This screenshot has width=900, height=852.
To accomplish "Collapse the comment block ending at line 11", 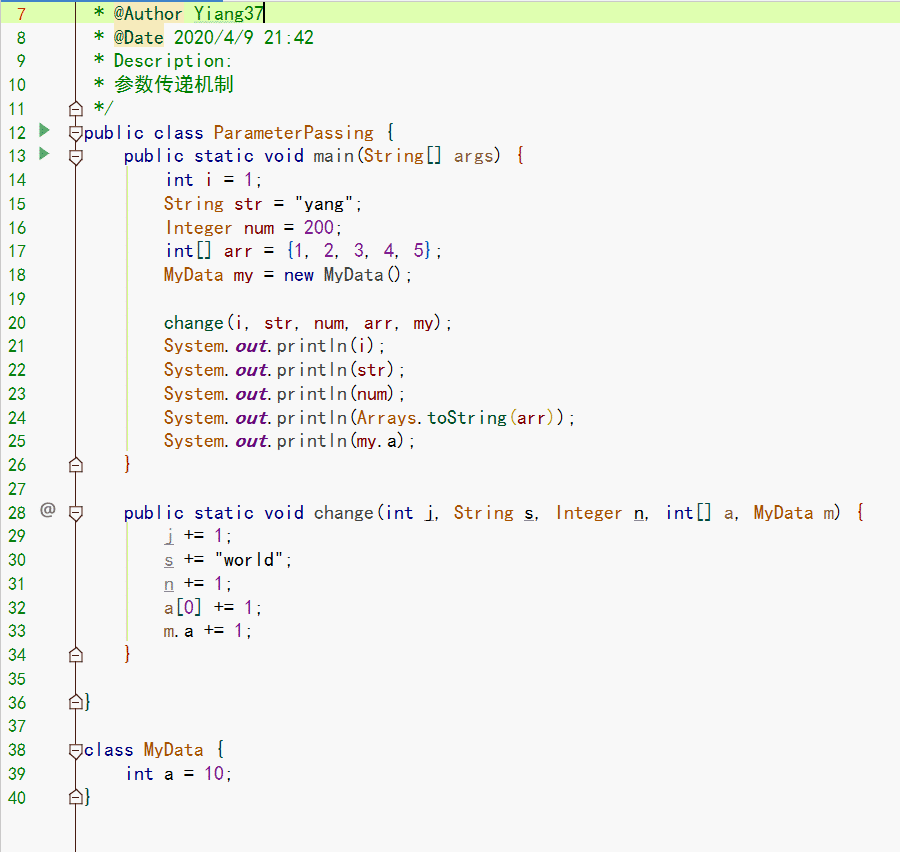I will (76, 109).
